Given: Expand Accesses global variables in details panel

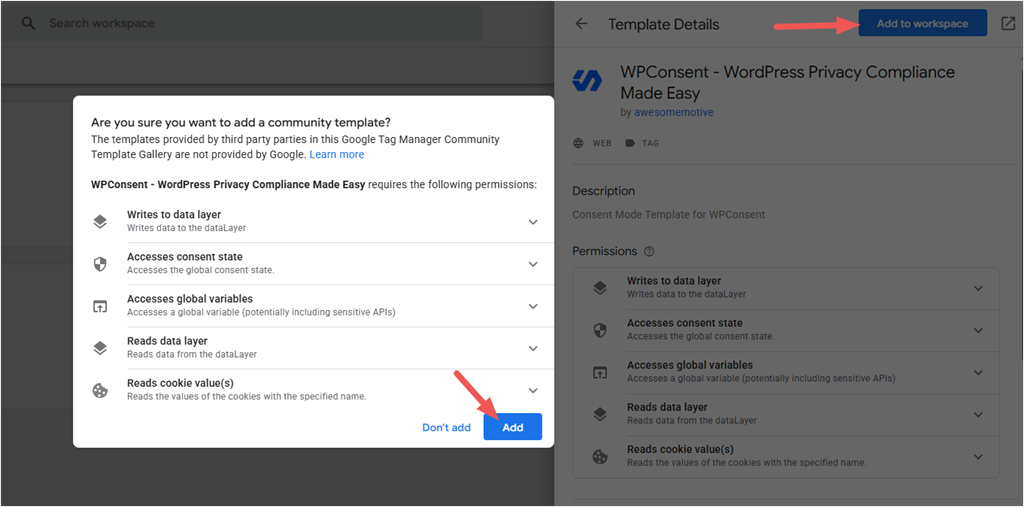Looking at the screenshot, I should (978, 372).
